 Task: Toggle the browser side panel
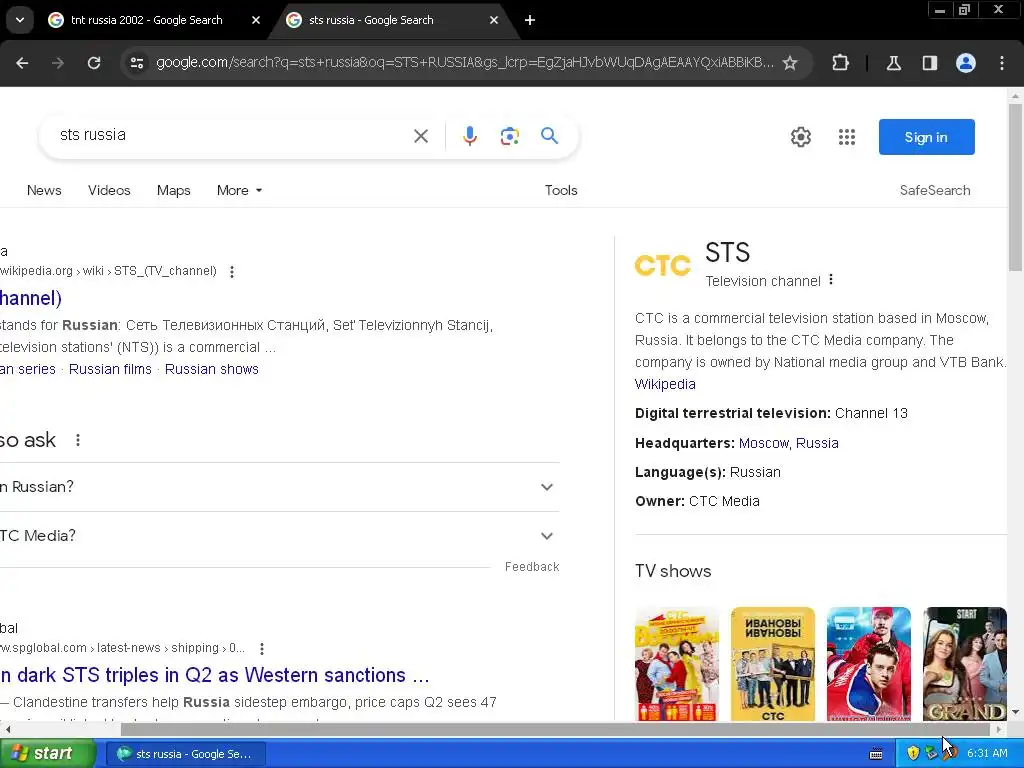pos(930,63)
